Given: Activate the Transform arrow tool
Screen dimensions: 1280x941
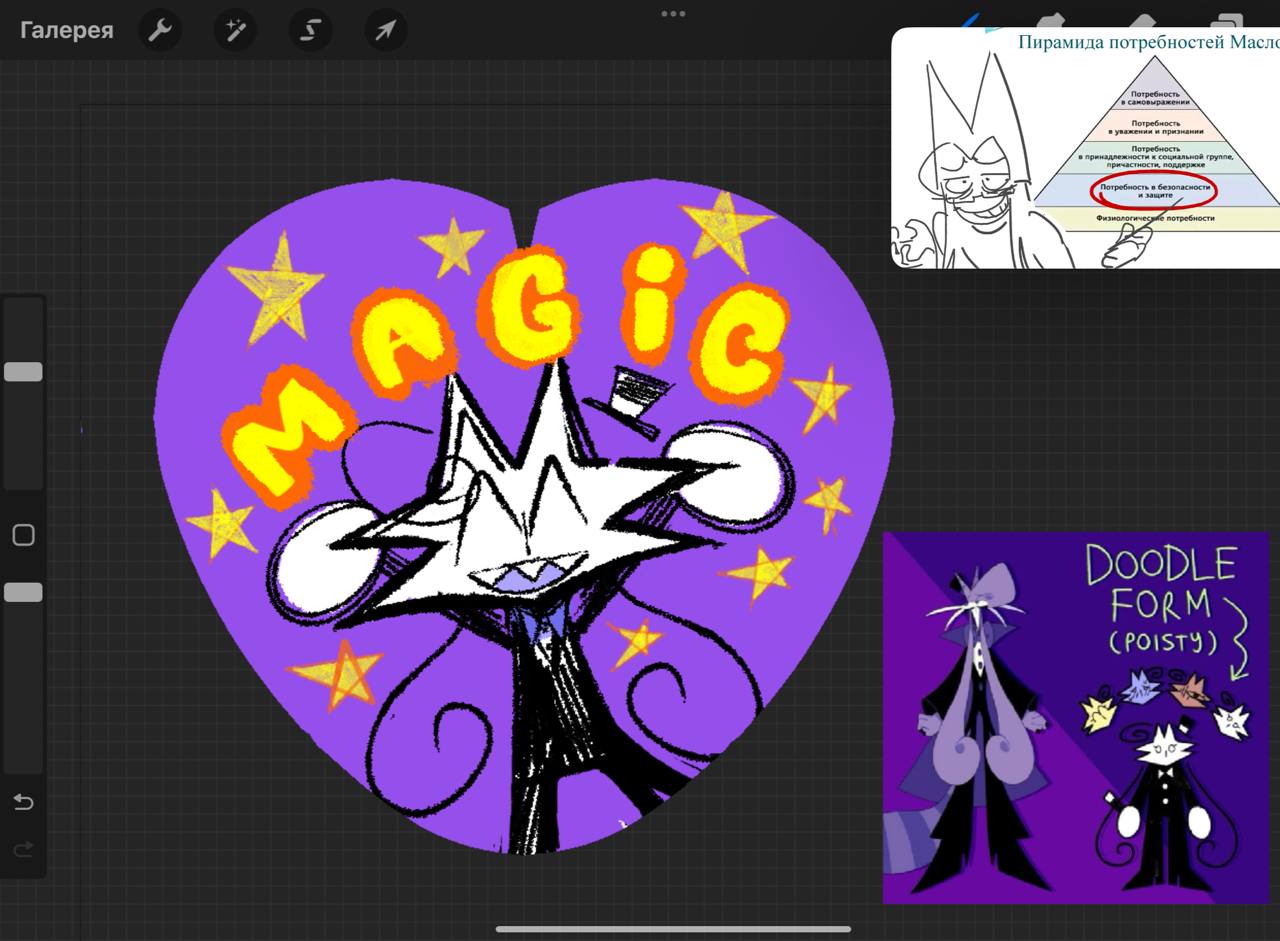Looking at the screenshot, I should click(385, 30).
